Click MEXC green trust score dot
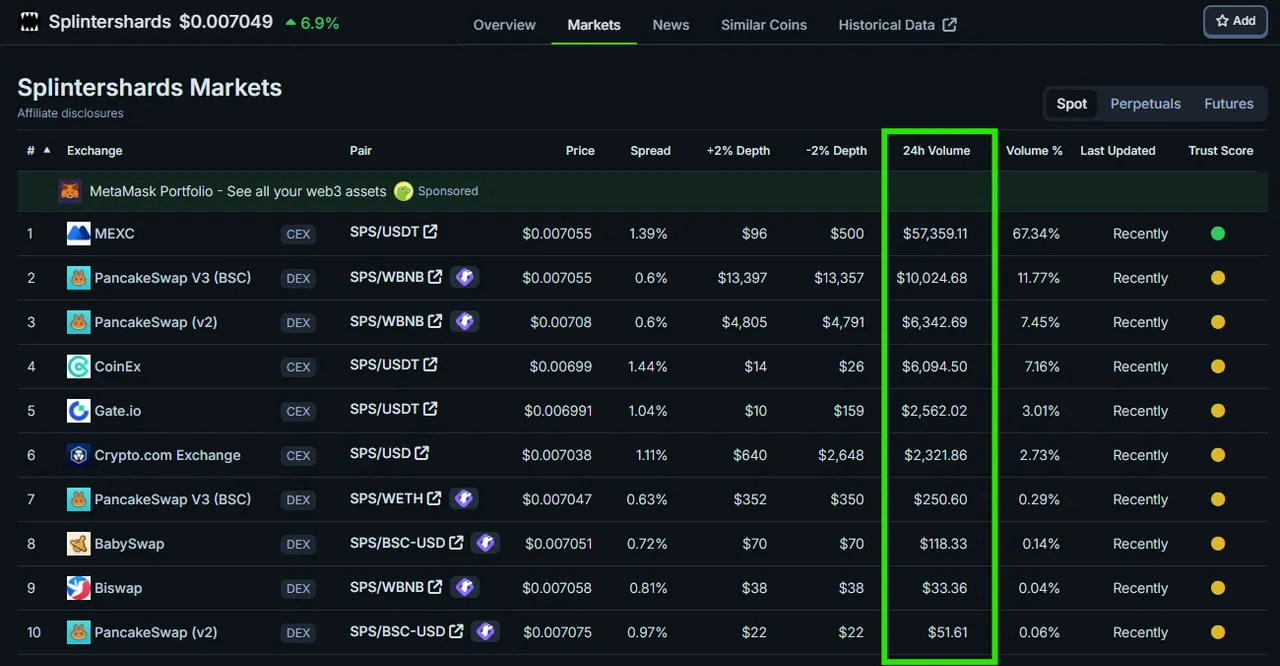Viewport: 1280px width, 666px height. tap(1217, 234)
